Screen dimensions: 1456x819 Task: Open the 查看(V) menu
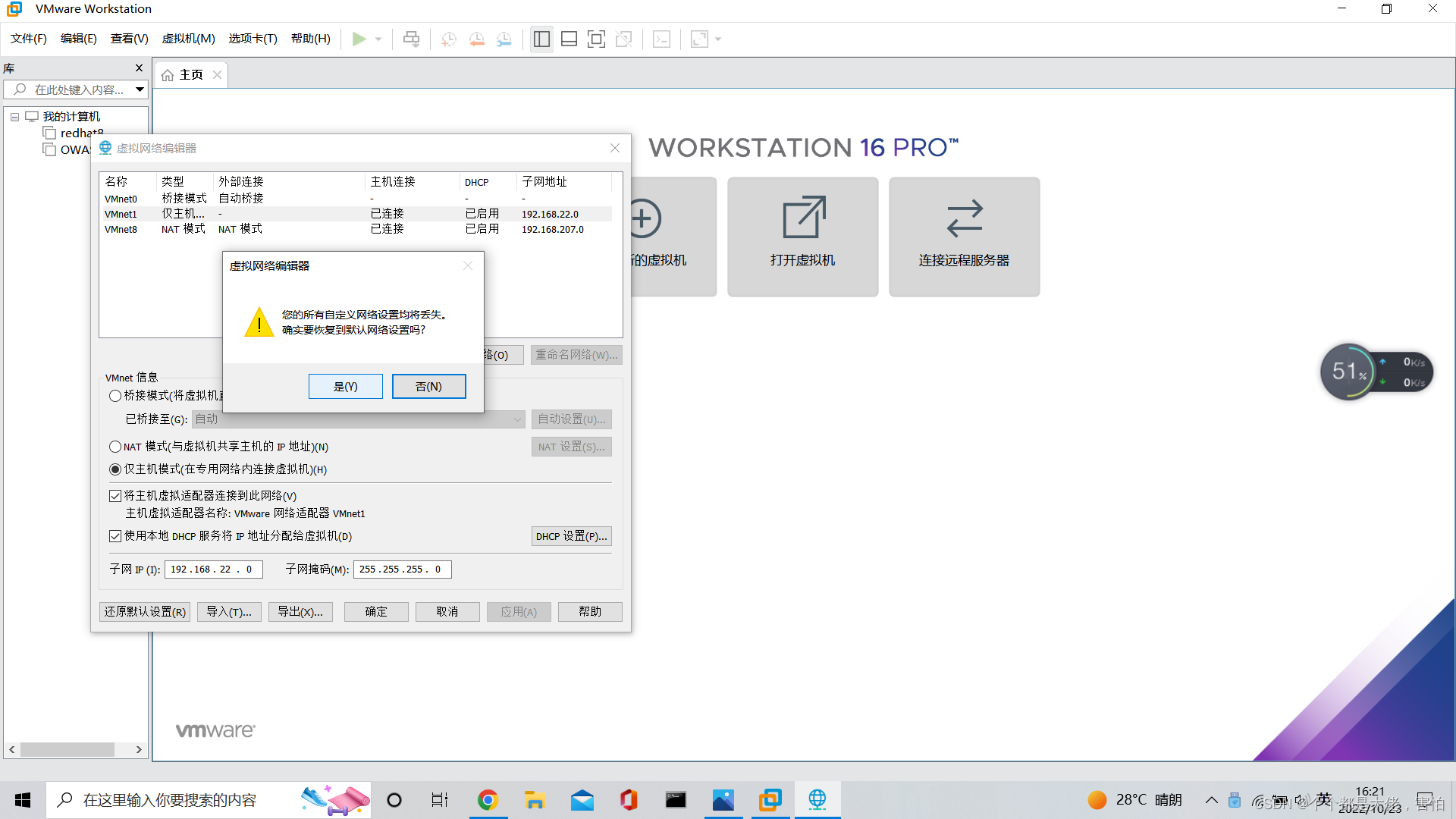coord(130,39)
